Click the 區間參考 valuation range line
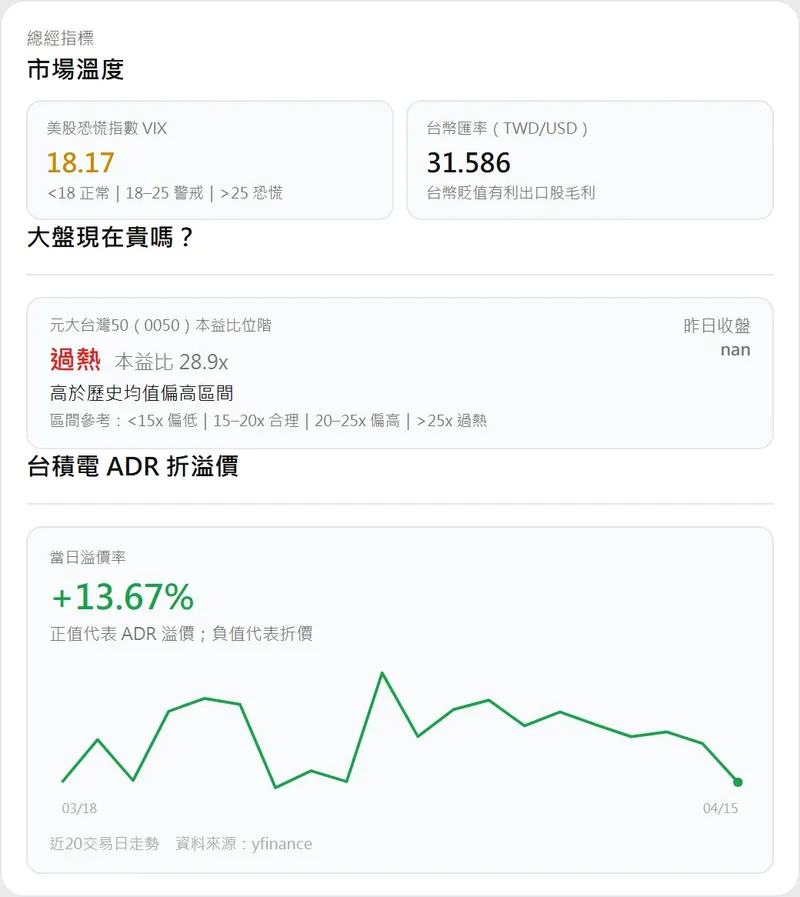The width and height of the screenshot is (800, 897). (x=268, y=421)
